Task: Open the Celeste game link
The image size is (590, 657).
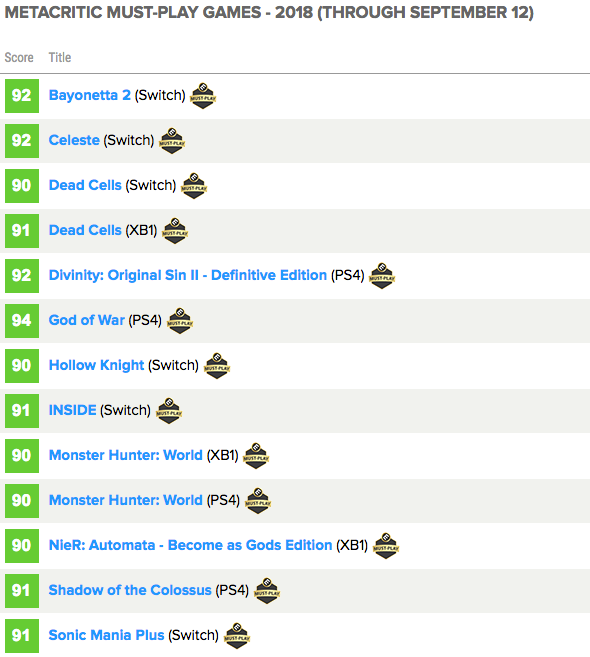Action: (x=74, y=140)
